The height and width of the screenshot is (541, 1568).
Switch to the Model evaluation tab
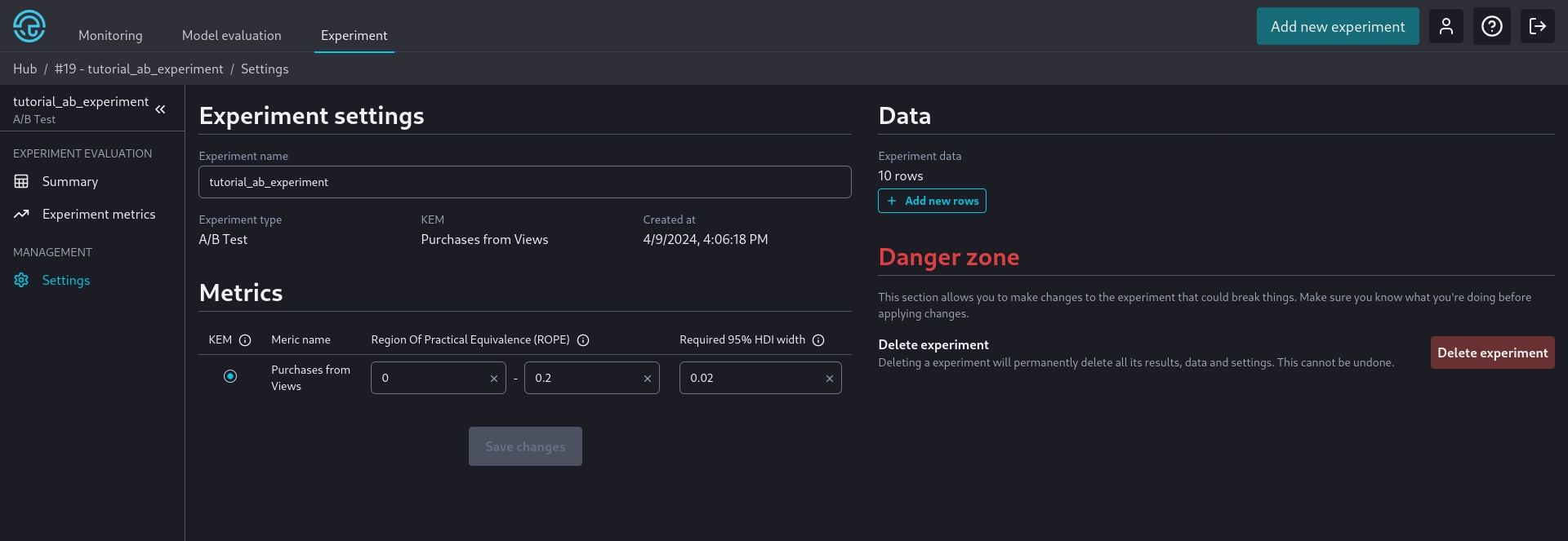[x=231, y=36]
